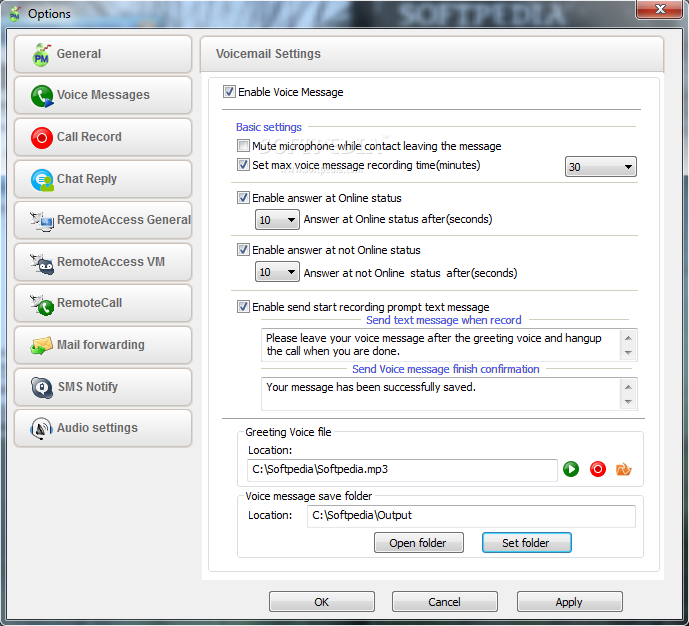The image size is (689, 626).
Task: Switch to Chat Reply section label
Action: click(x=87, y=179)
